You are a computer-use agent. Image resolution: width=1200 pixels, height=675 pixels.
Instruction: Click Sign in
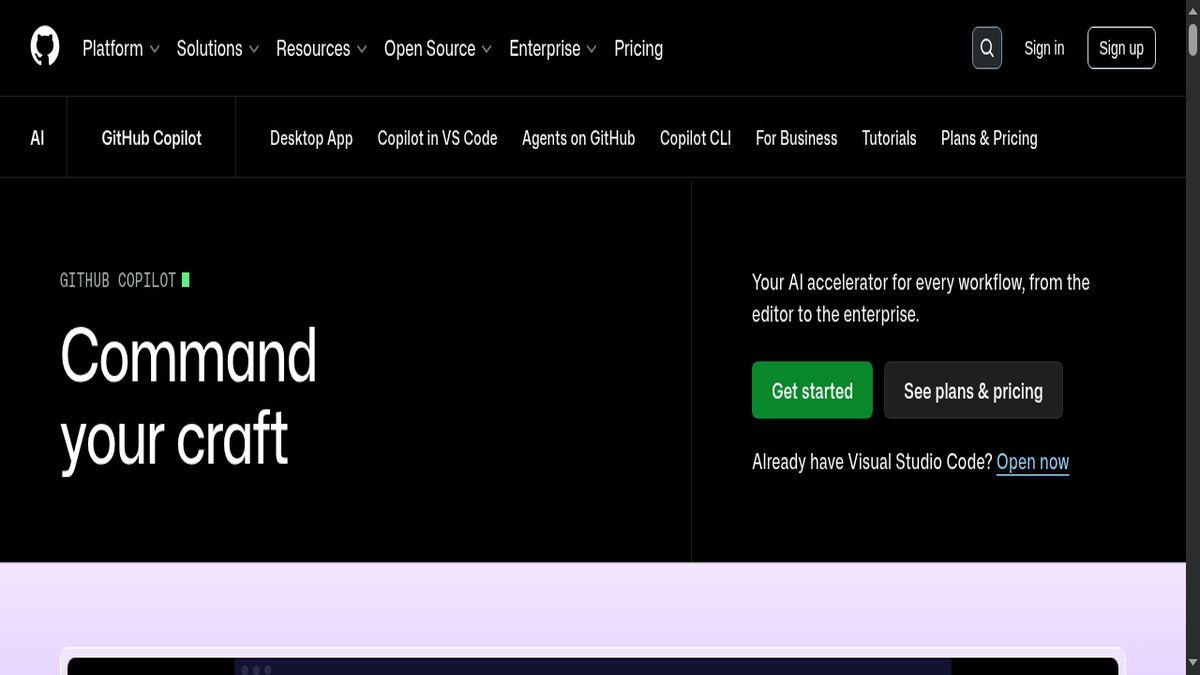coord(1044,48)
